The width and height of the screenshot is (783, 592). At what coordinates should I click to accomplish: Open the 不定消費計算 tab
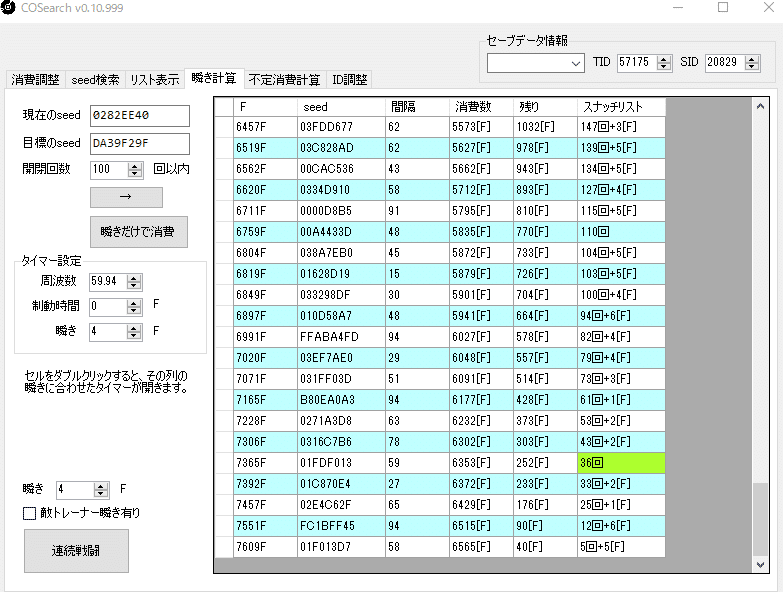pos(285,80)
